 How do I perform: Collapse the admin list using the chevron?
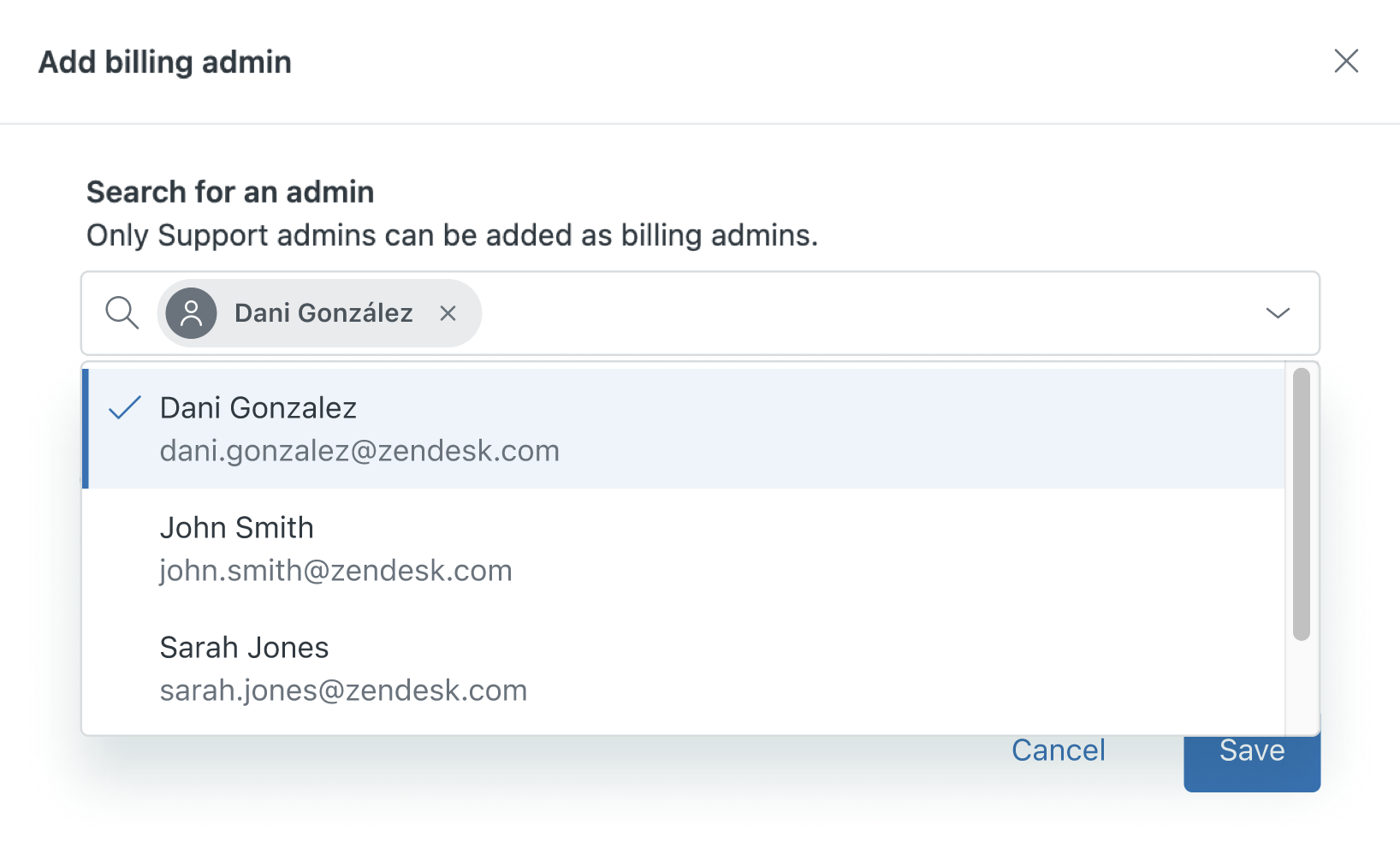[1278, 313]
